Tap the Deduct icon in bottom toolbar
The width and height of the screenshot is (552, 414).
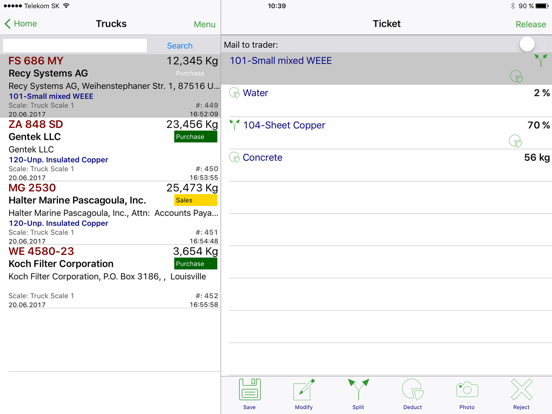coord(413,390)
